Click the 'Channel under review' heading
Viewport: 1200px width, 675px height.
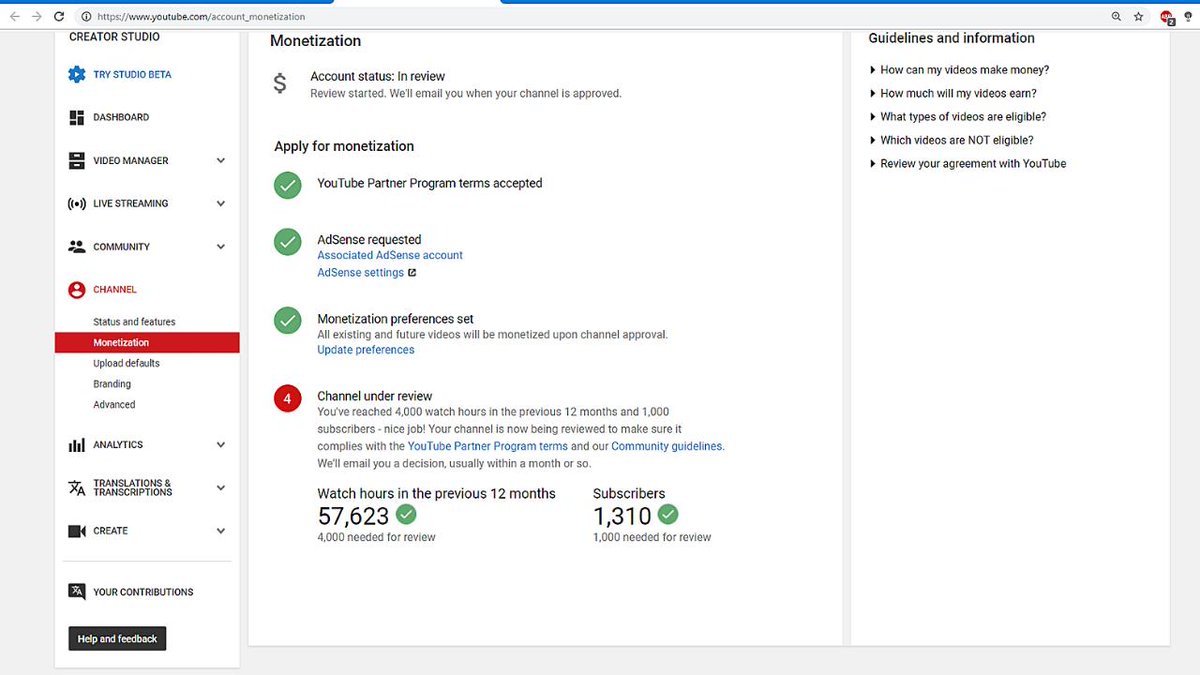click(375, 397)
